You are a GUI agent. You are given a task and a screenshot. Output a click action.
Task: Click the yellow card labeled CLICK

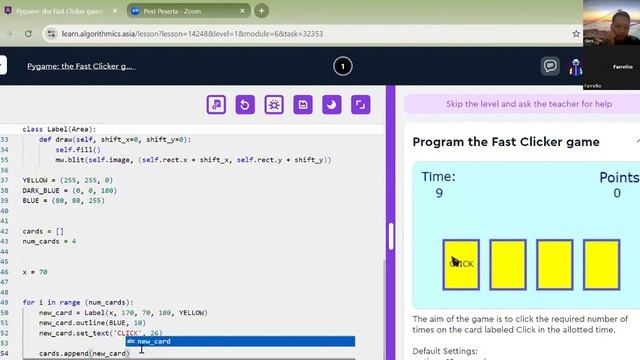(x=461, y=264)
